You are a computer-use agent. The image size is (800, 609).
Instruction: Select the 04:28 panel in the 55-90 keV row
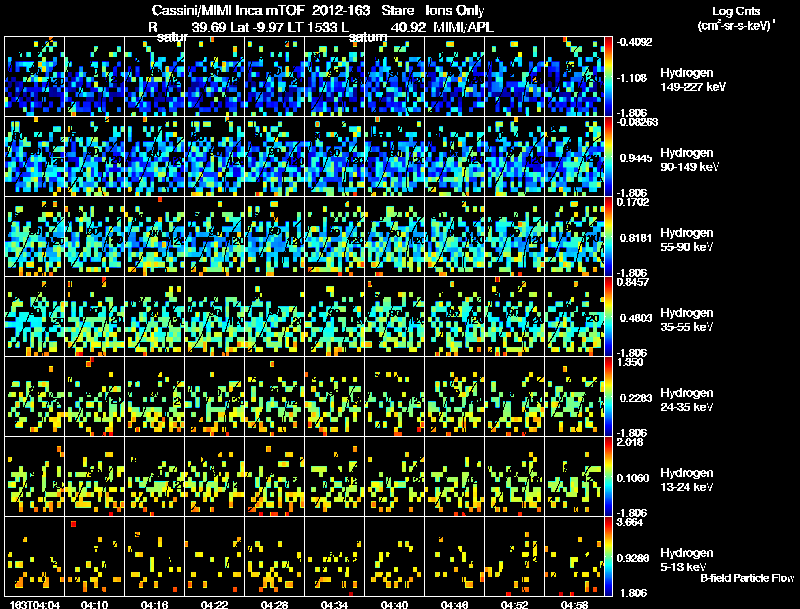point(274,236)
